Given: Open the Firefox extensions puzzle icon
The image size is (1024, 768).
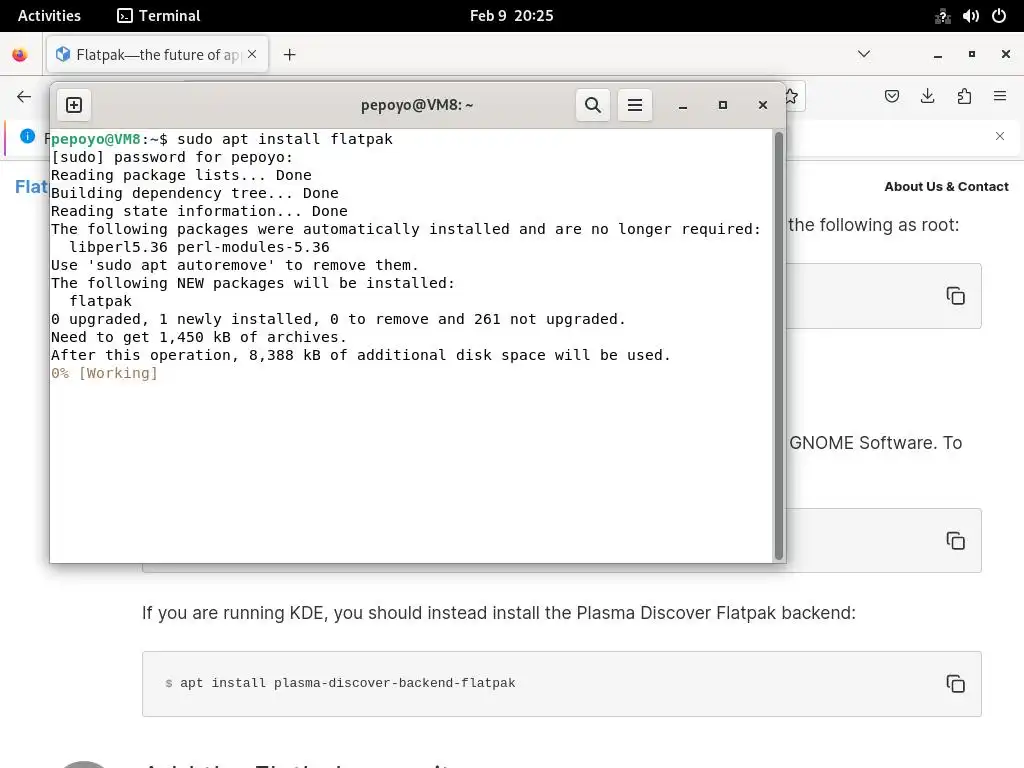Looking at the screenshot, I should [x=964, y=97].
